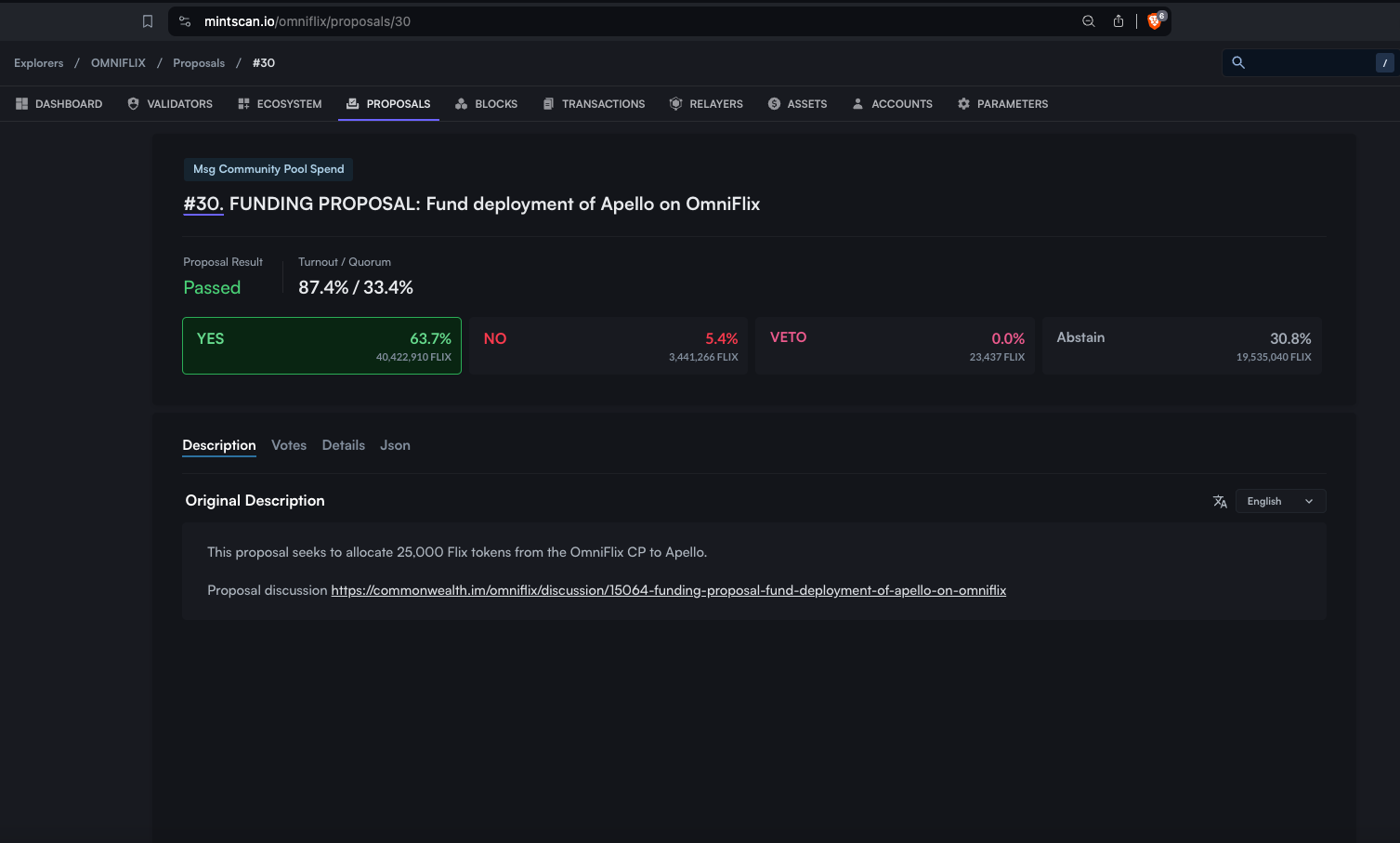
Task: Select the Description tab
Action: (x=219, y=445)
